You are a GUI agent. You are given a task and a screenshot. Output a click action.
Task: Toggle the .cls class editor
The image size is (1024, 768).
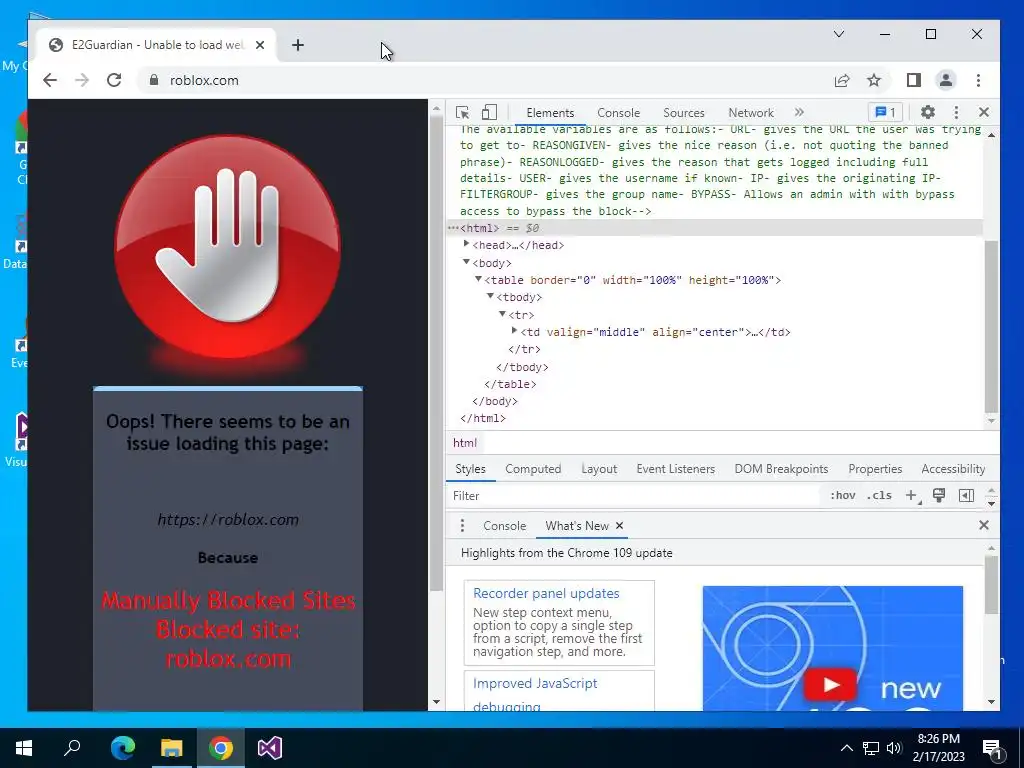pos(879,496)
